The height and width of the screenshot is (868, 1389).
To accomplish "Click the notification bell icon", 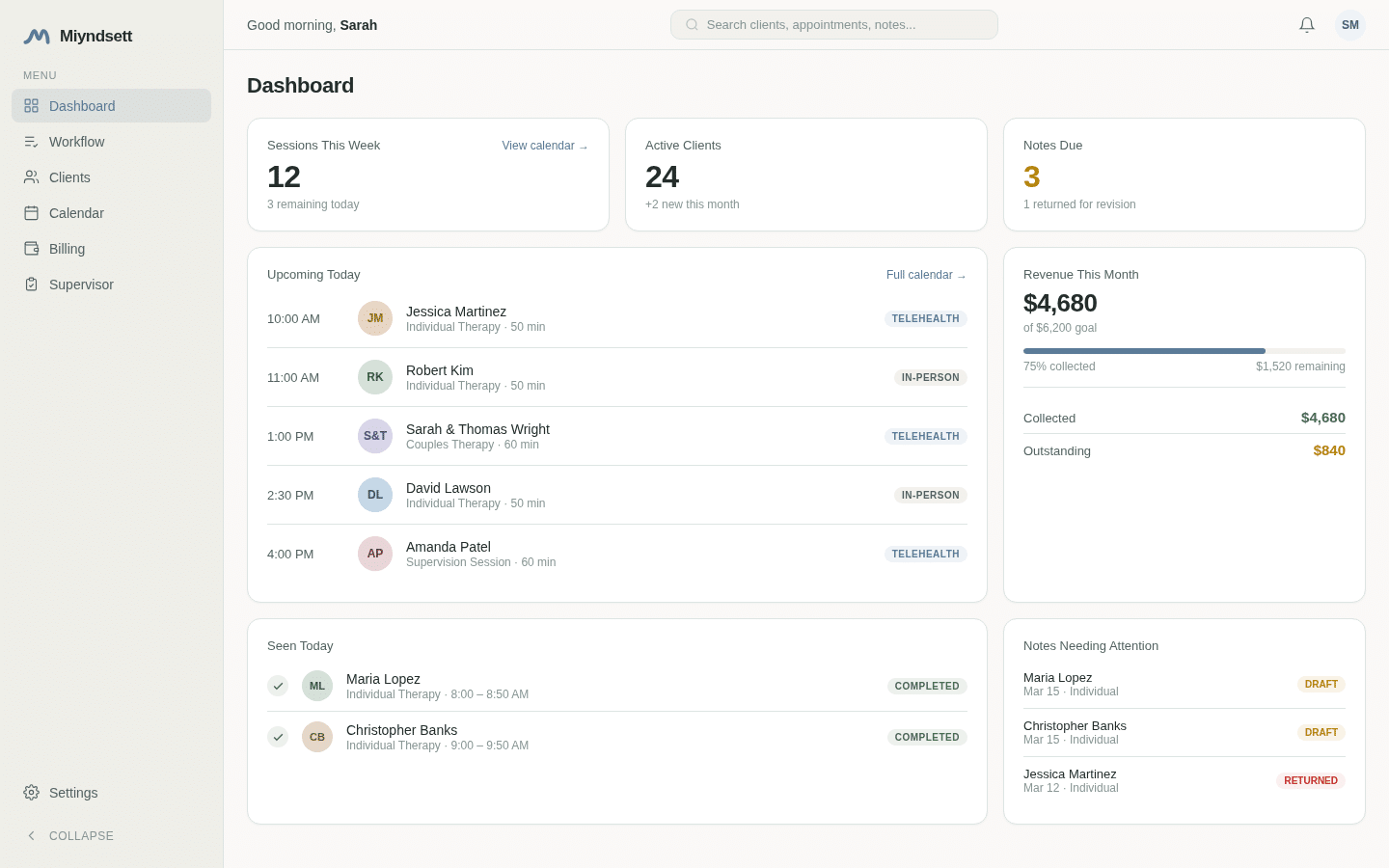I will pos(1307,25).
